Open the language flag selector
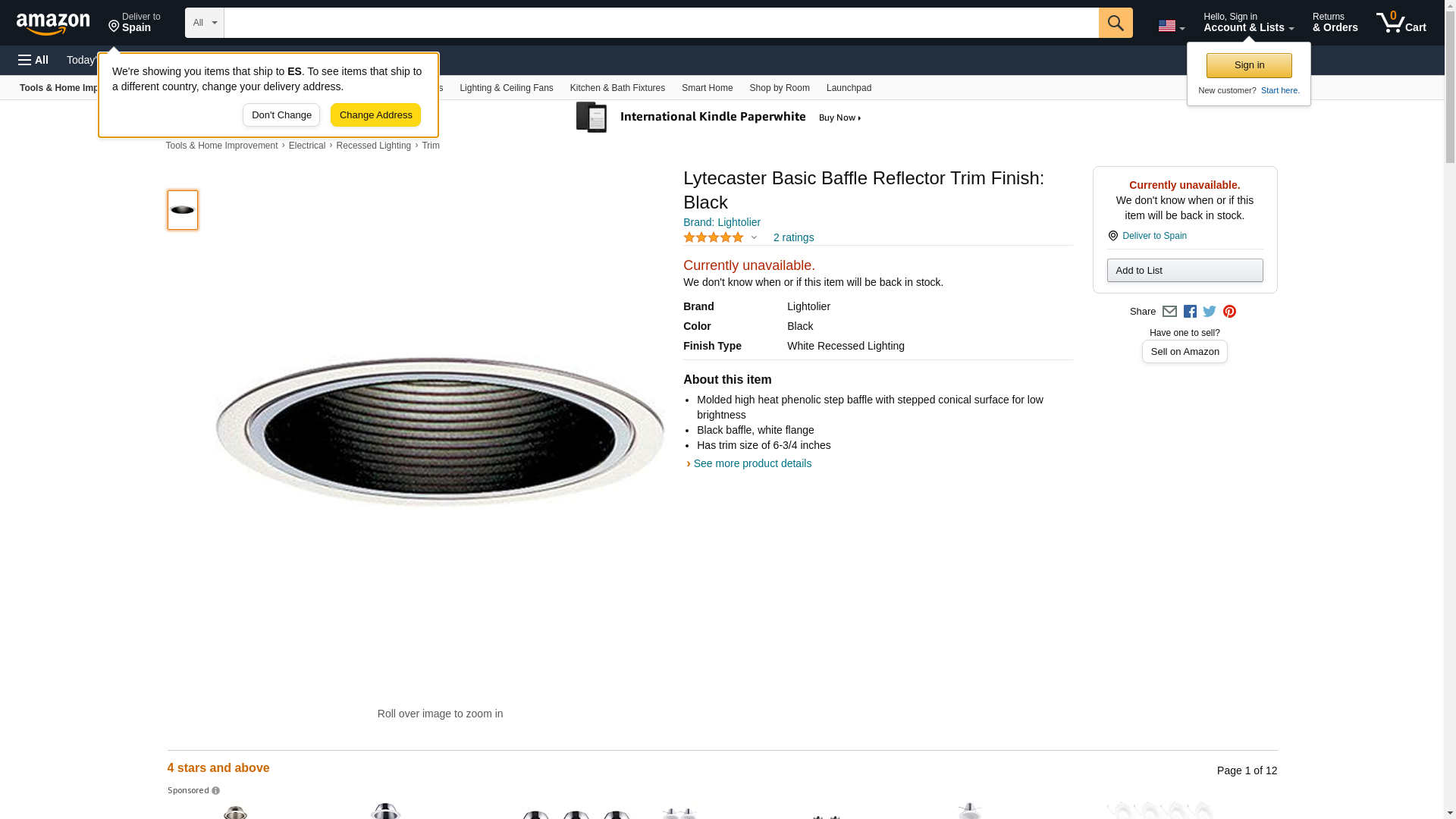The height and width of the screenshot is (819, 1456). click(x=1171, y=26)
